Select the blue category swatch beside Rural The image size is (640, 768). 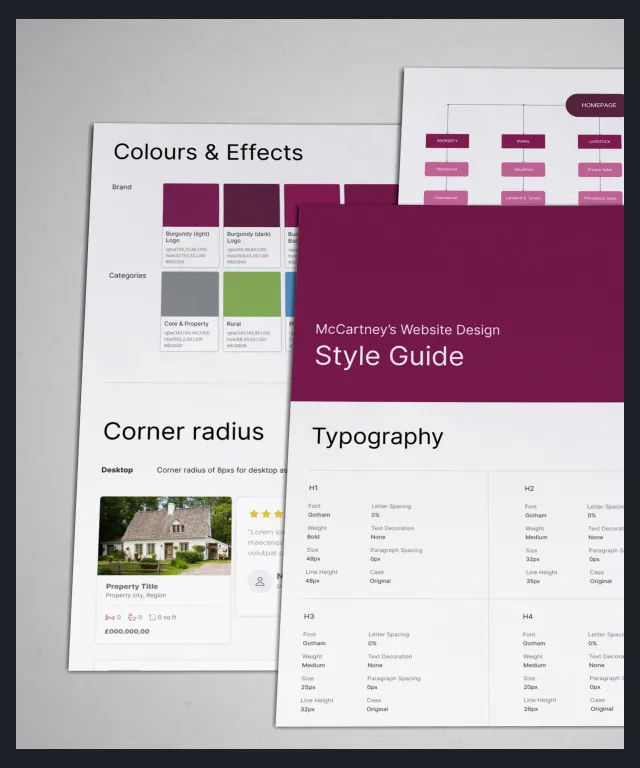click(290, 294)
